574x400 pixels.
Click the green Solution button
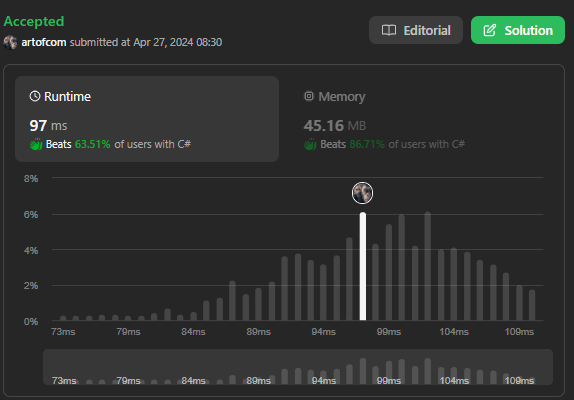(x=518, y=30)
